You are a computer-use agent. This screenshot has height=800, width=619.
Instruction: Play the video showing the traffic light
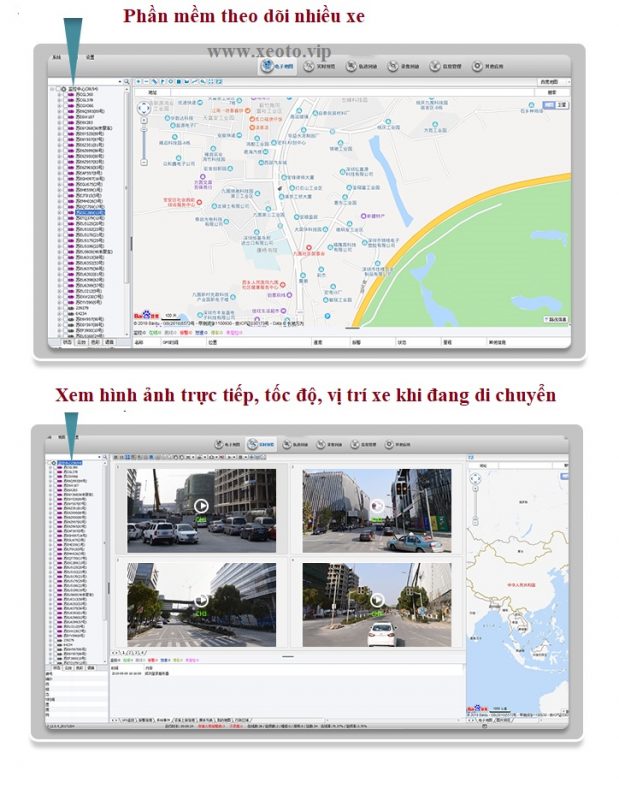[x=377, y=506]
